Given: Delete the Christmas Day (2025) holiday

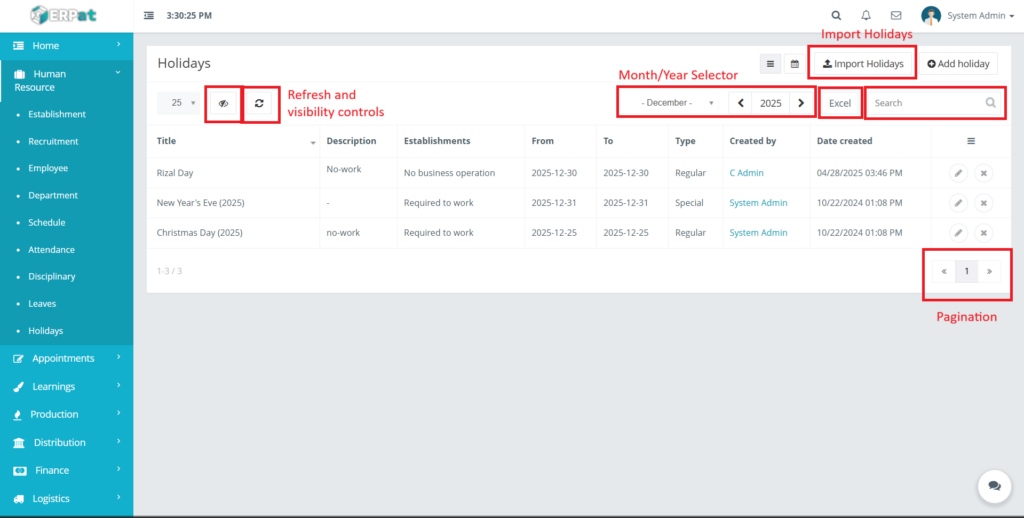Looking at the screenshot, I should [x=983, y=233].
